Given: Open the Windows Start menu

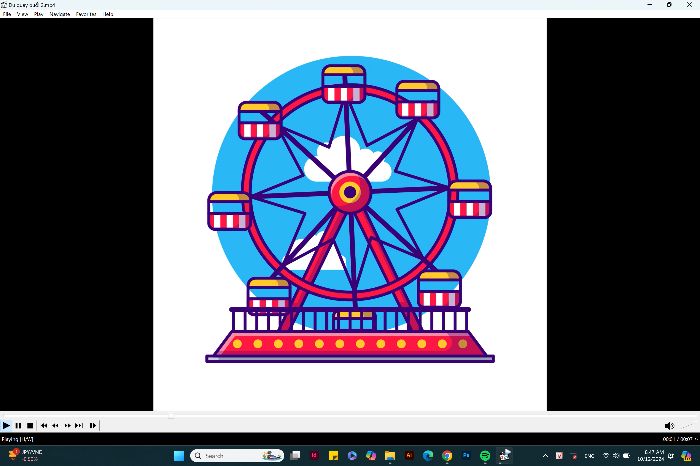Looking at the screenshot, I should (x=179, y=456).
